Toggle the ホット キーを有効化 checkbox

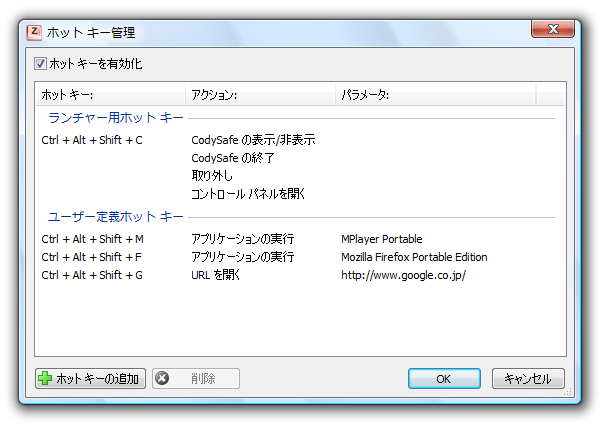(x=40, y=64)
